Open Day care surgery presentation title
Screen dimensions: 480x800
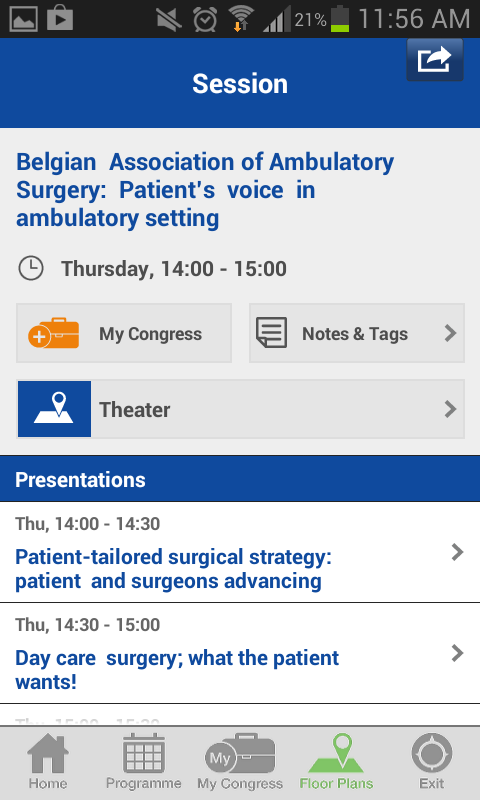[177, 670]
